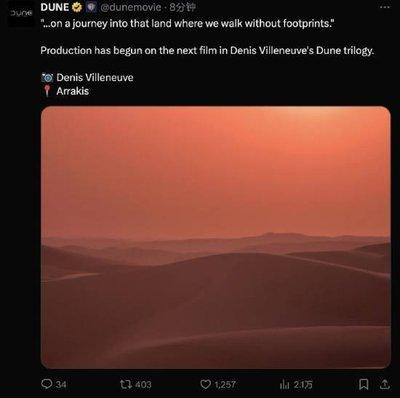Open the view analytics bar-chart icon
The image size is (400, 398).
[284, 384]
